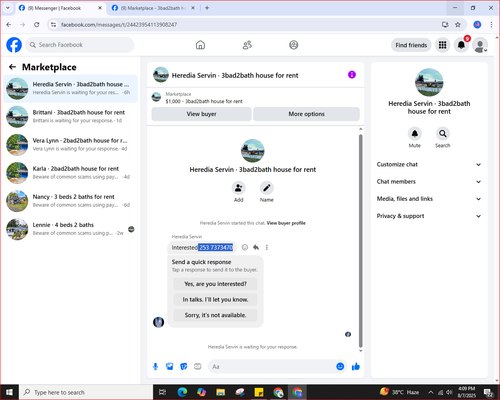React to the Interested message with emoji icon
This screenshot has width=500, height=400.
coord(245,247)
